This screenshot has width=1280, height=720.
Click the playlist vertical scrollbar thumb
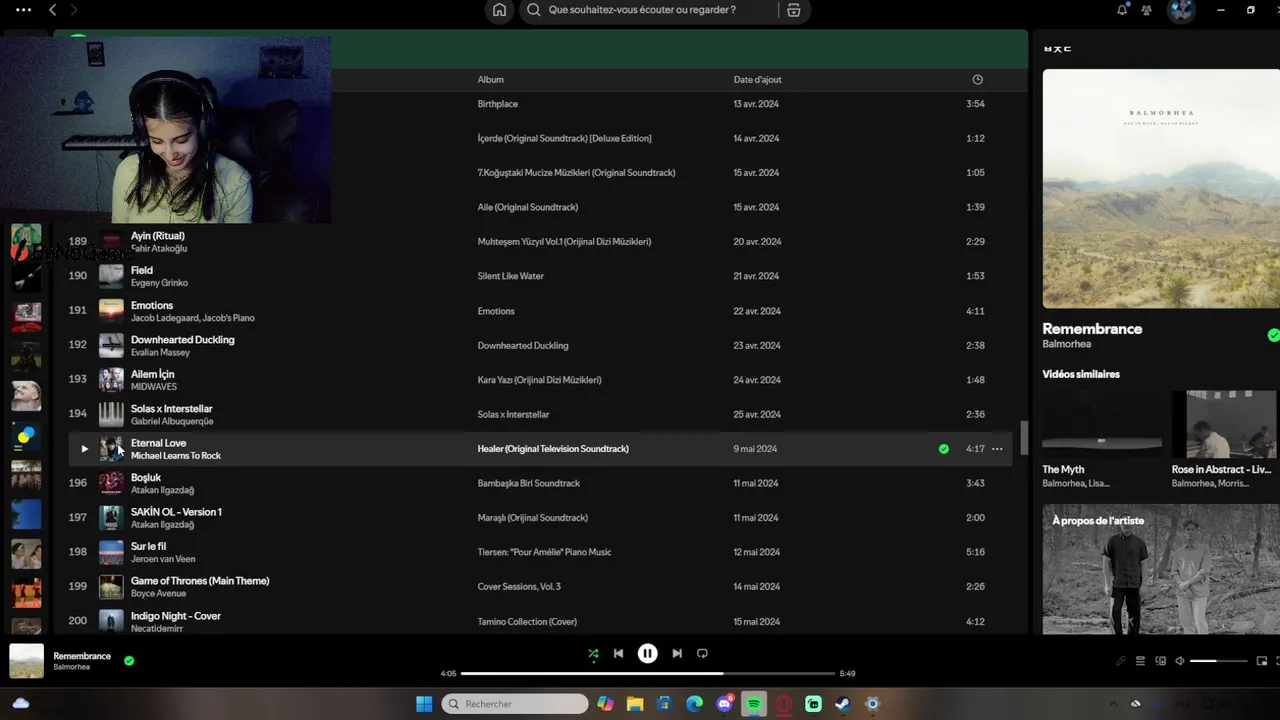pos(1024,437)
